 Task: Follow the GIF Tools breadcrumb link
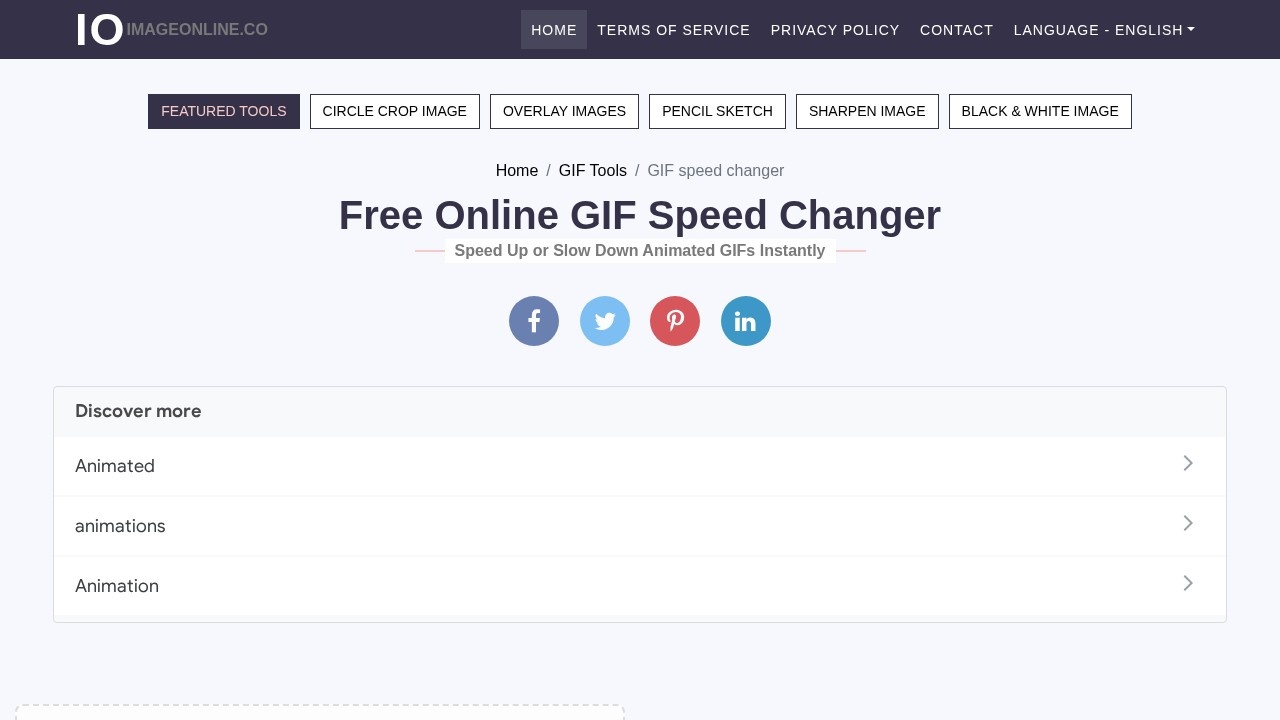tap(592, 171)
